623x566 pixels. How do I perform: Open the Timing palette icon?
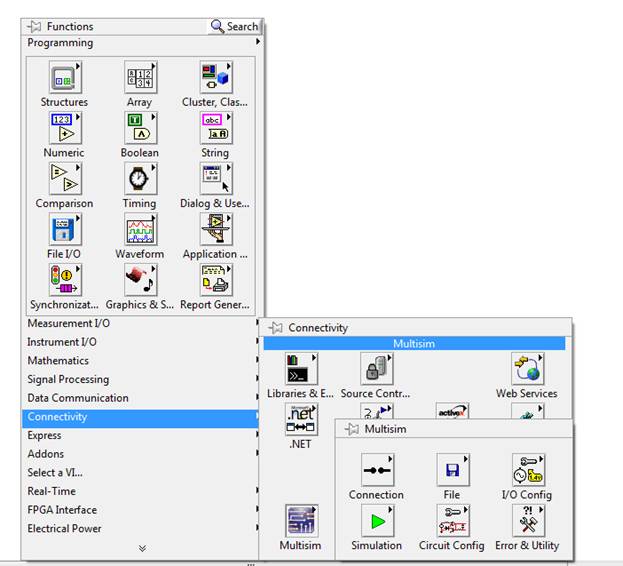click(x=140, y=179)
